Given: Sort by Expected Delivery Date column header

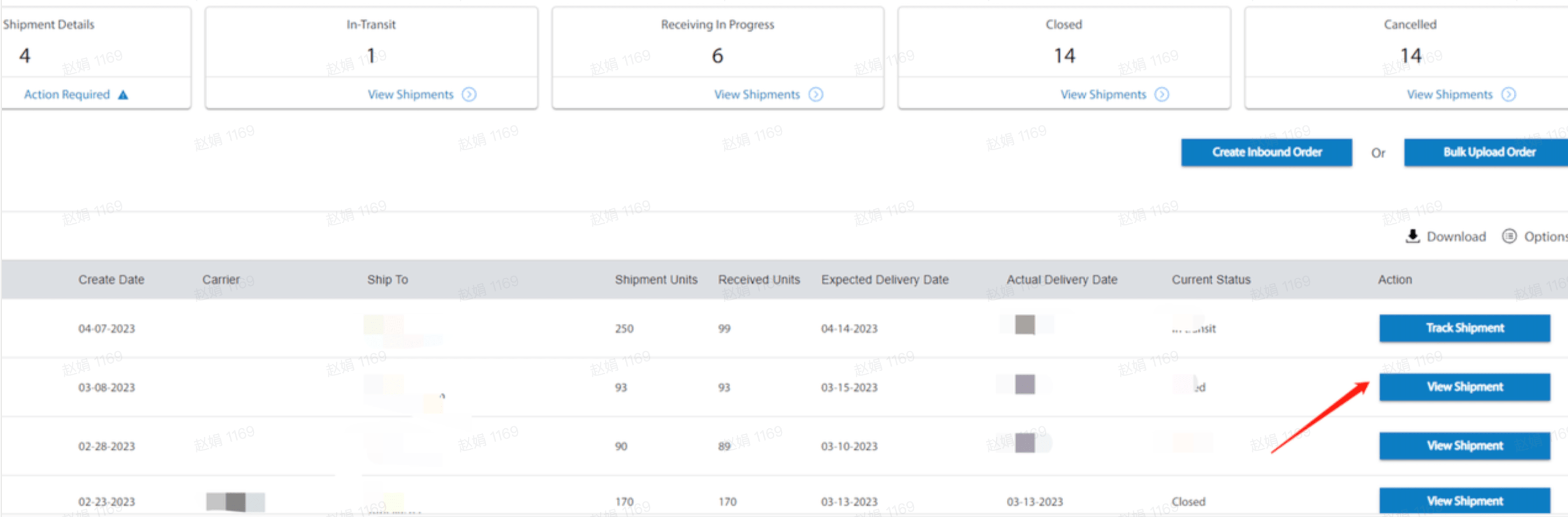Looking at the screenshot, I should click(884, 279).
